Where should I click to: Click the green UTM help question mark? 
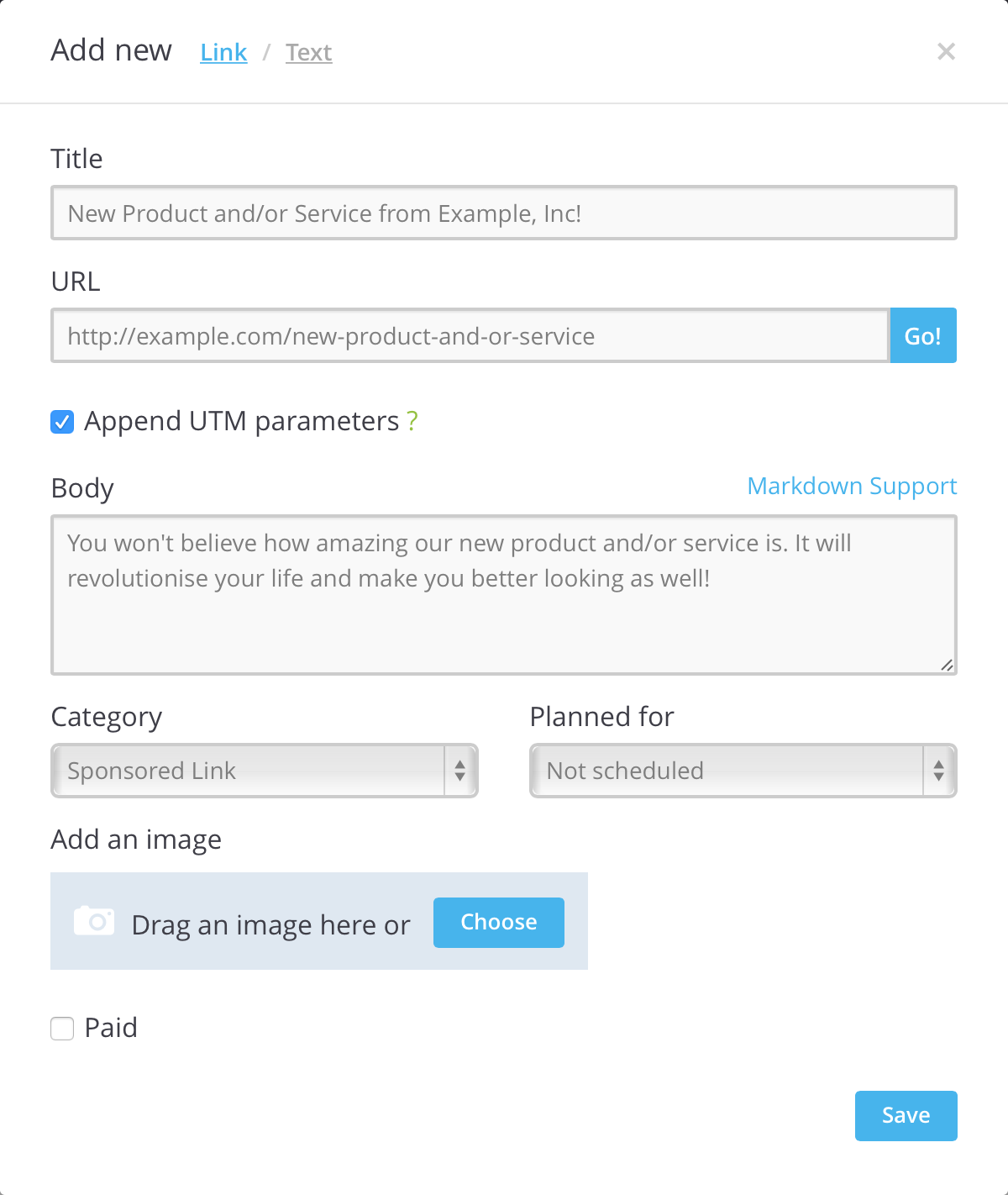[x=412, y=420]
